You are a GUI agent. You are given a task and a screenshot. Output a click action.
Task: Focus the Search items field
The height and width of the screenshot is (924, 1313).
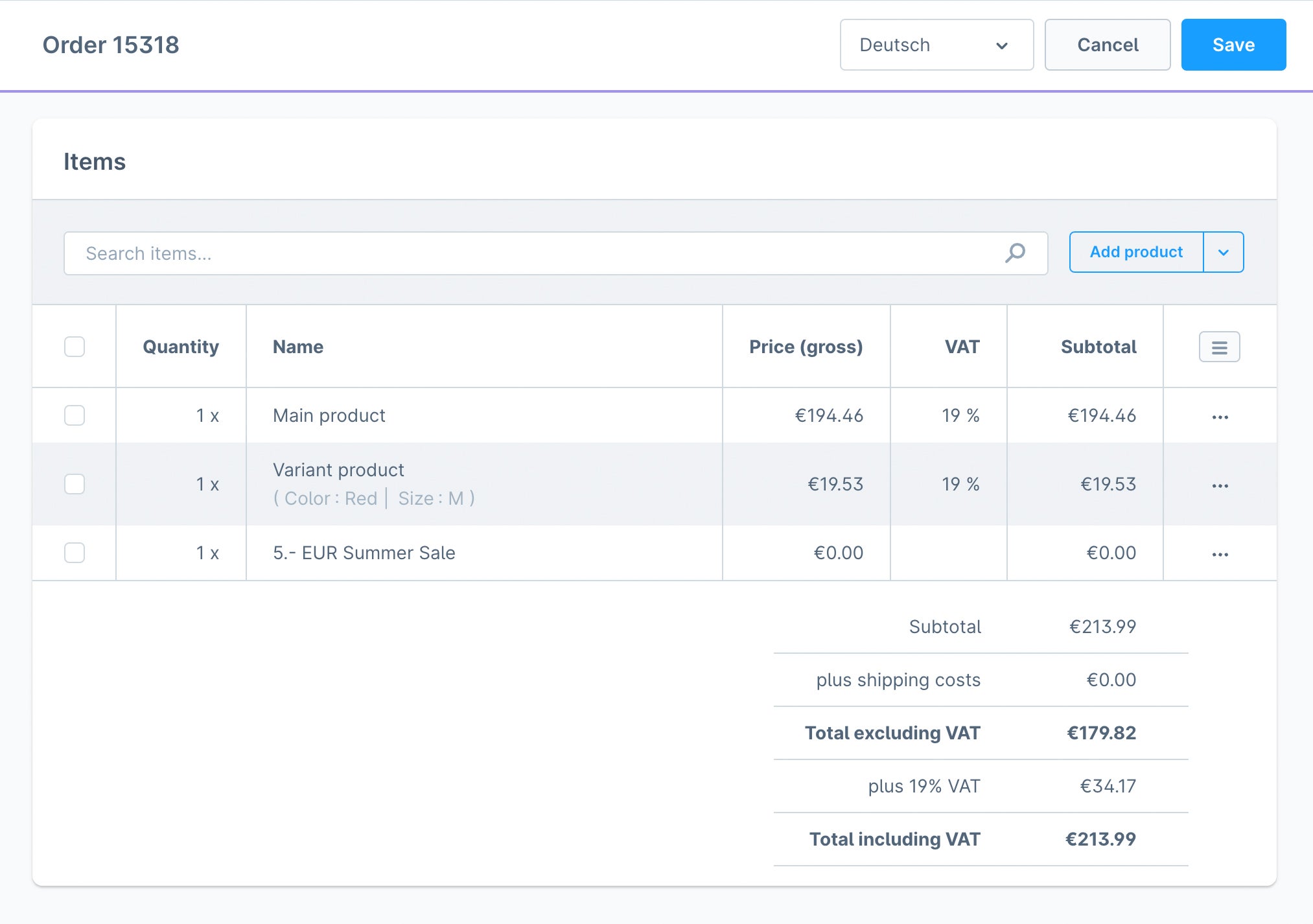[555, 253]
